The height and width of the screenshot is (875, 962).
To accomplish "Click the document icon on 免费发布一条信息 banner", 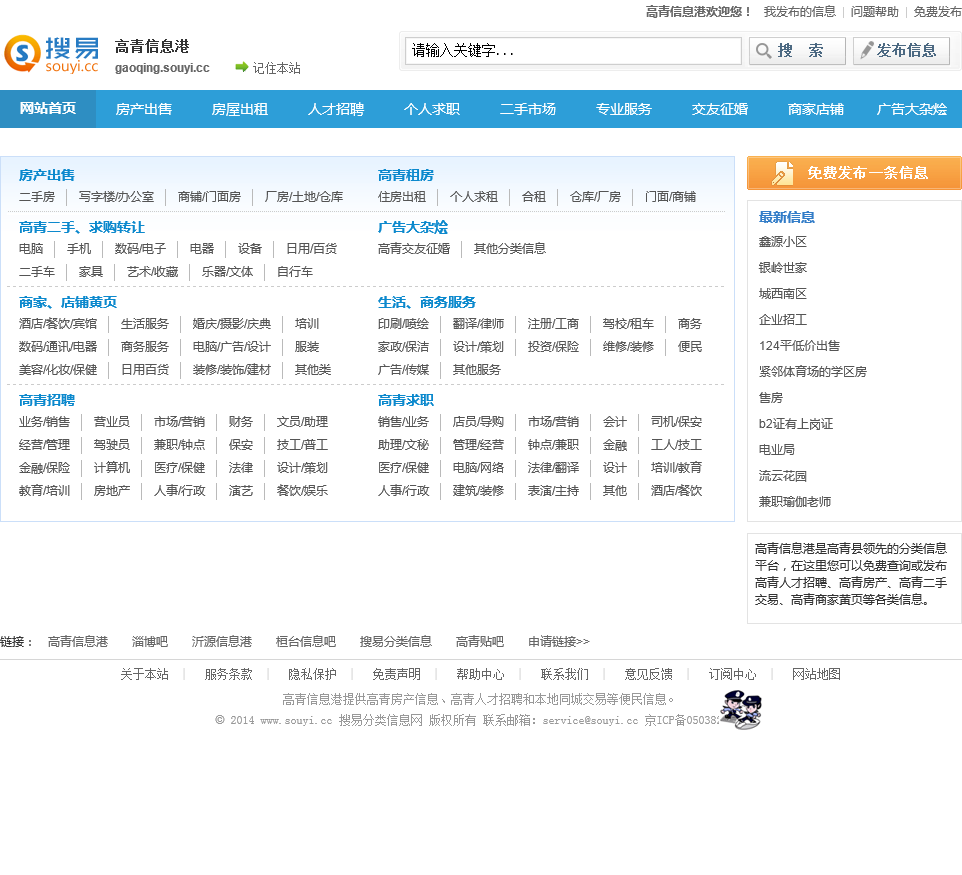I will click(x=782, y=173).
